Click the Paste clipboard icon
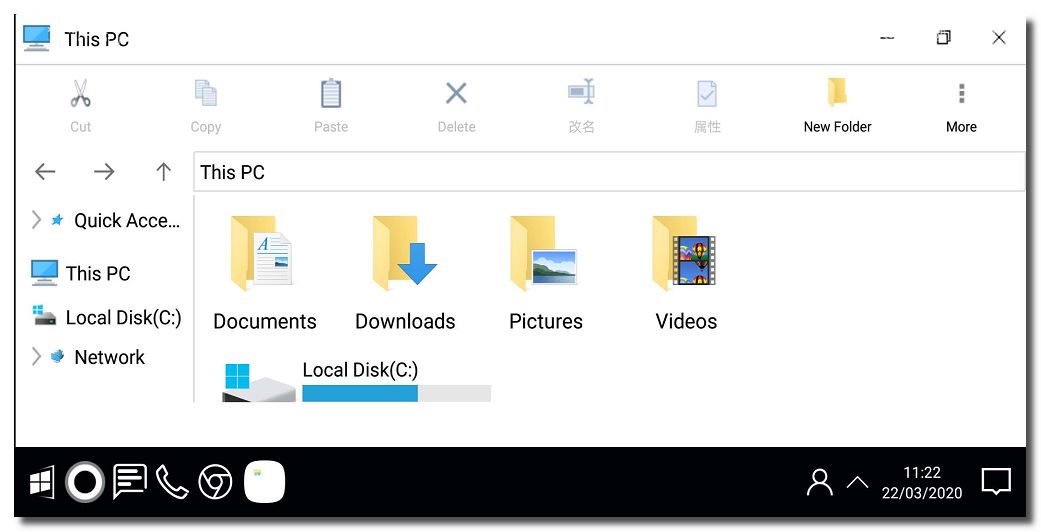This screenshot has width=1041, height=532. click(x=331, y=93)
